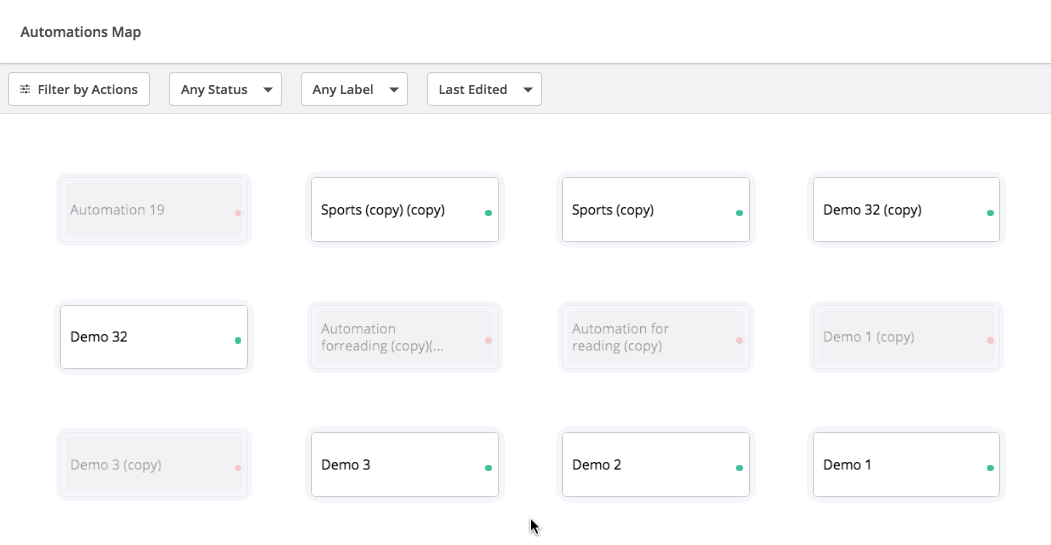Open the Demo 3 (copy) card

pos(153,465)
